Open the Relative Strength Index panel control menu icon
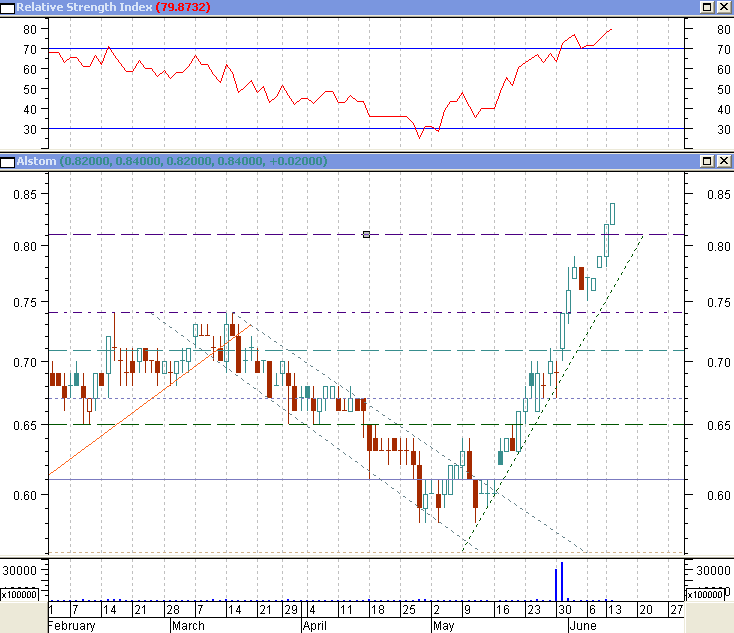Image resolution: width=734 pixels, height=633 pixels. click(x=7, y=8)
